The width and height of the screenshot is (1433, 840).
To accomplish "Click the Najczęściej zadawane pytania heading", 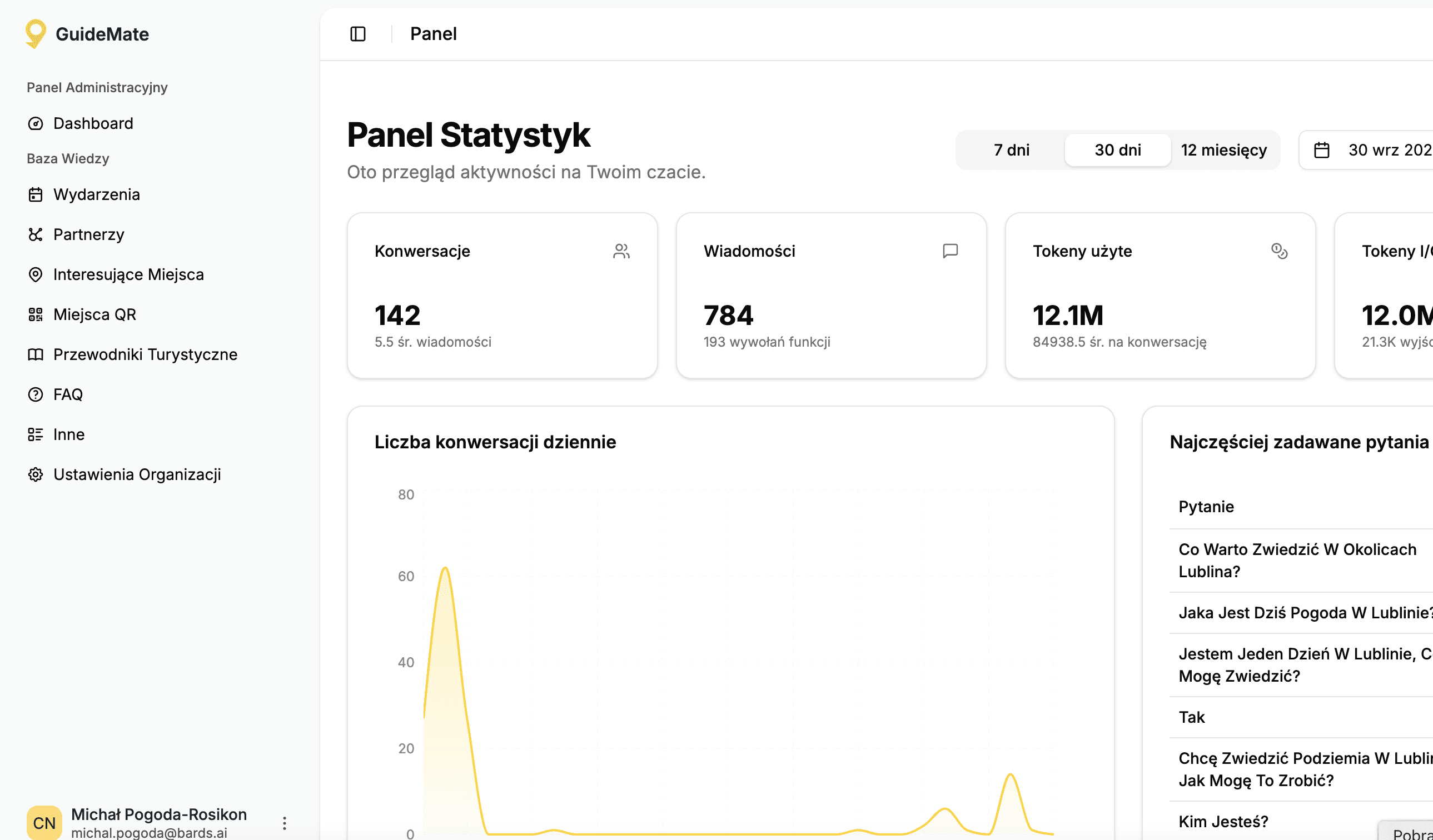I will click(x=1300, y=442).
